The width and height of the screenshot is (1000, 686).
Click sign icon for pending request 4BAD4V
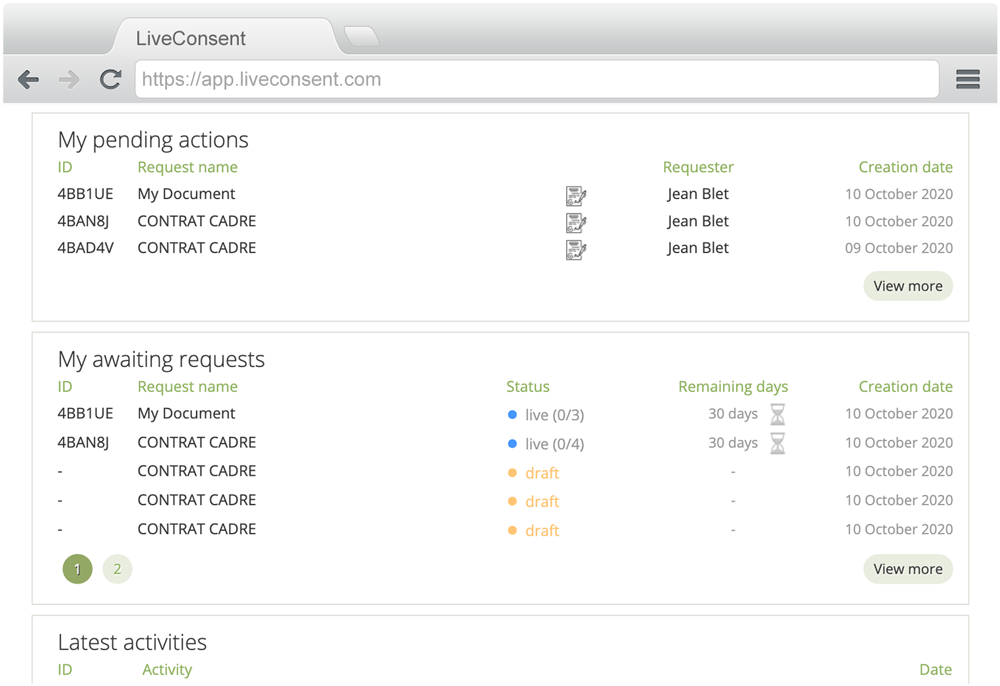point(576,249)
